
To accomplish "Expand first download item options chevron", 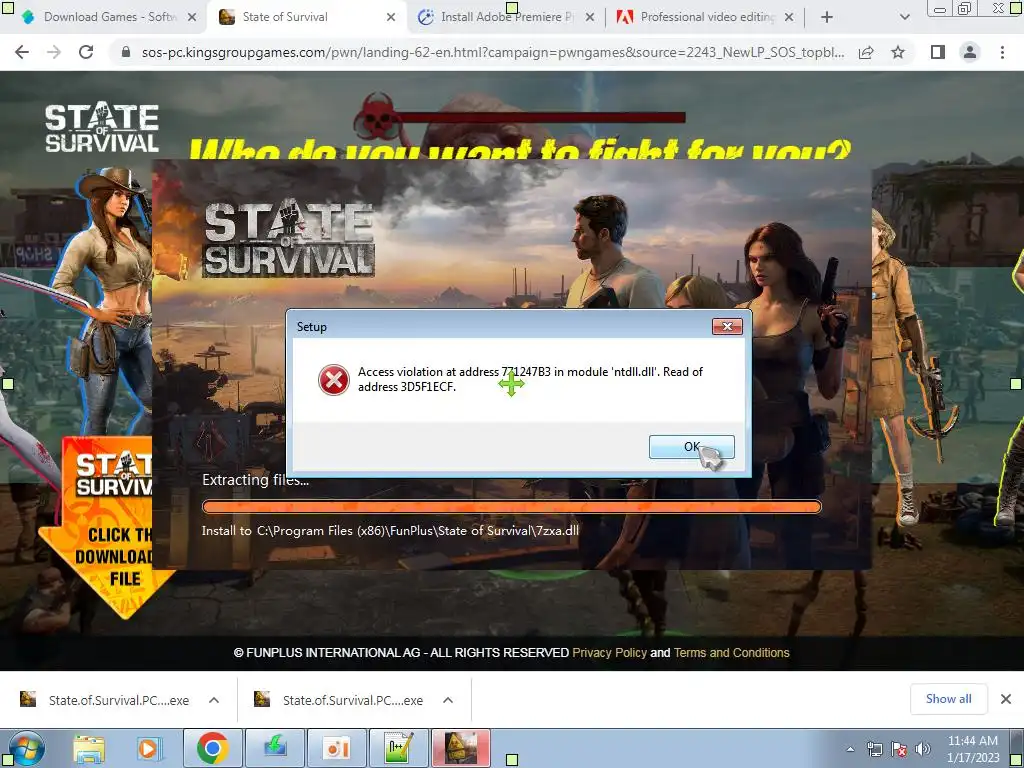I will pos(214,700).
